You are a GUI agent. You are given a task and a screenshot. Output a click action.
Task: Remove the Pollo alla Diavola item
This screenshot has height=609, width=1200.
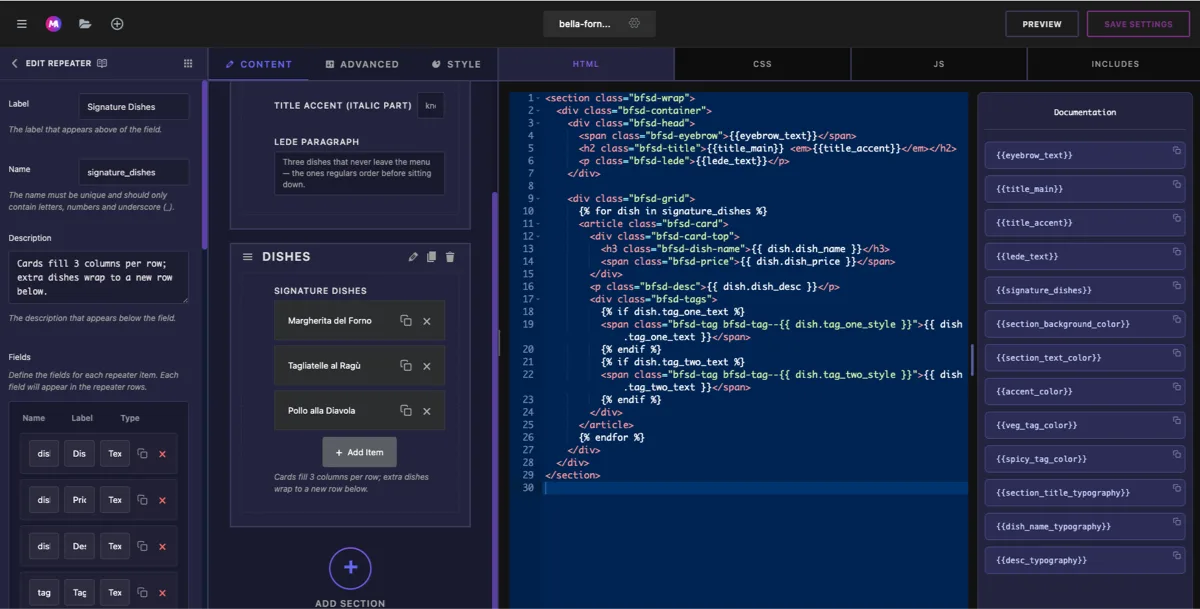(x=427, y=411)
